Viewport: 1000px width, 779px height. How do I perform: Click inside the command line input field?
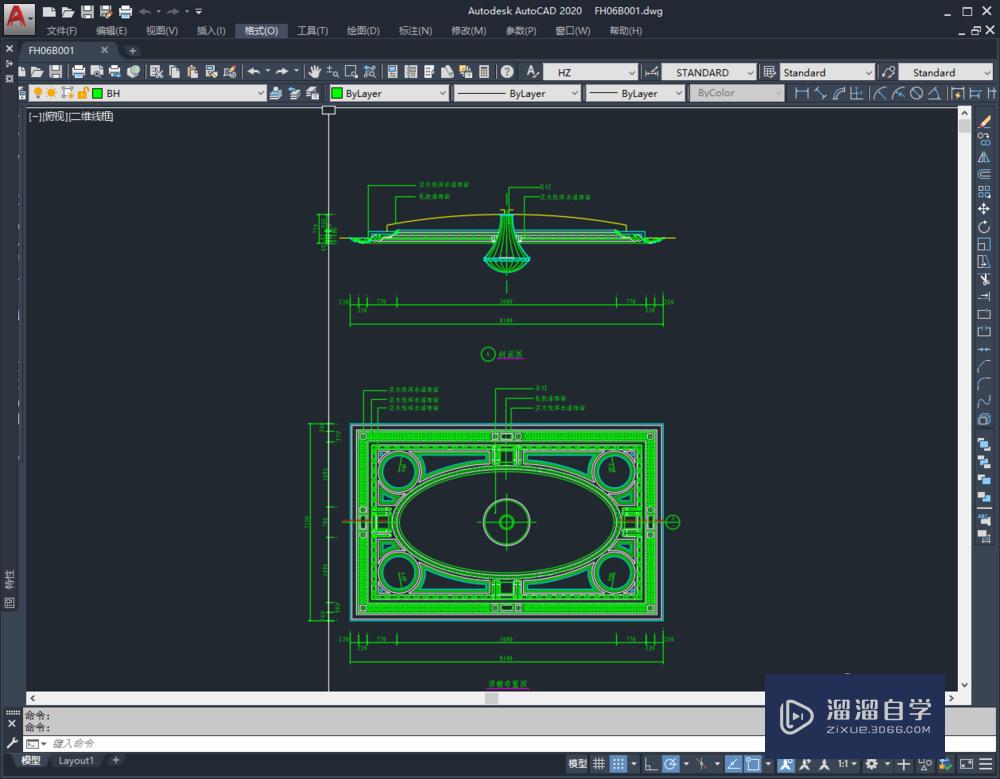200,743
